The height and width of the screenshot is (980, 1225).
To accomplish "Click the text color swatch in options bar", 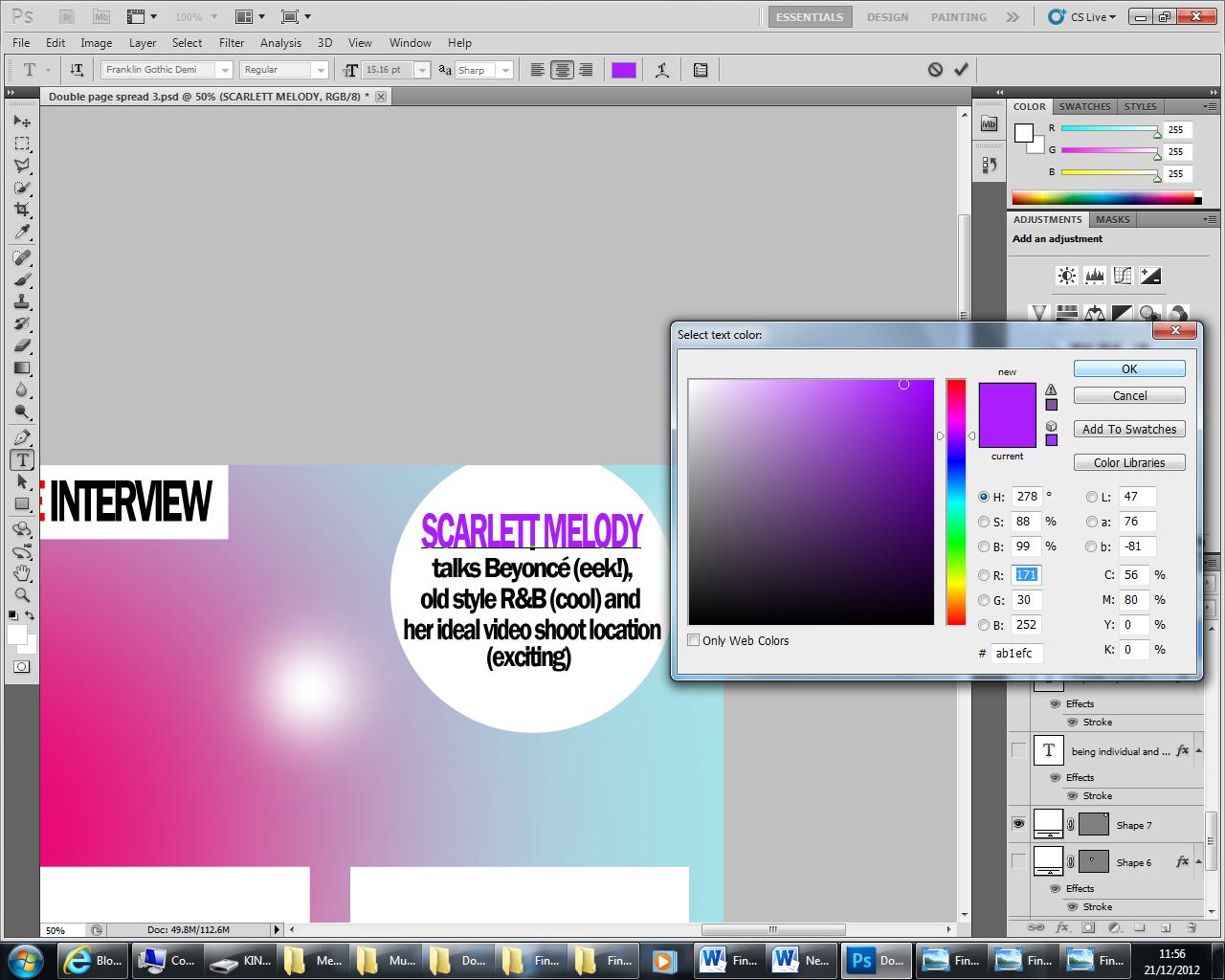I will pyautogui.click(x=624, y=70).
